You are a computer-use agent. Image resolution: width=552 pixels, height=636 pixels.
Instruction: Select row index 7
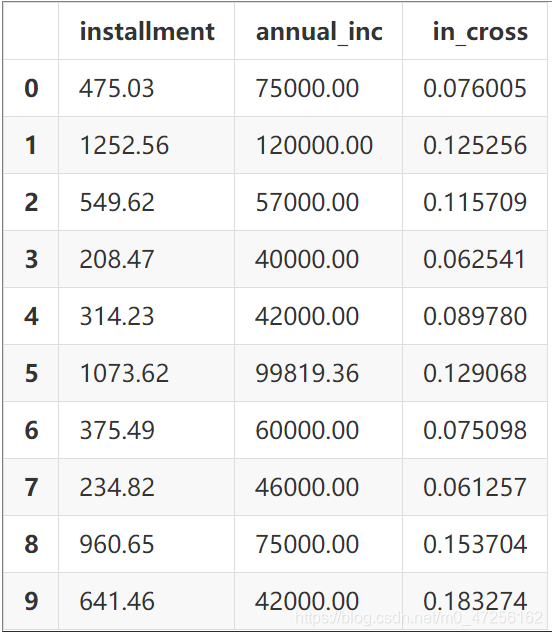(x=32, y=487)
